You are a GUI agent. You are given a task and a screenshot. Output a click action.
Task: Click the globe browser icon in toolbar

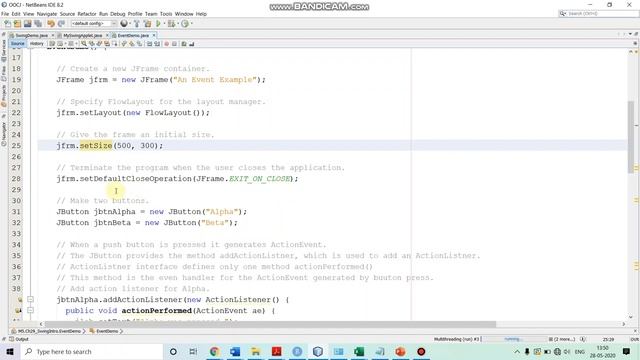coord(124,24)
